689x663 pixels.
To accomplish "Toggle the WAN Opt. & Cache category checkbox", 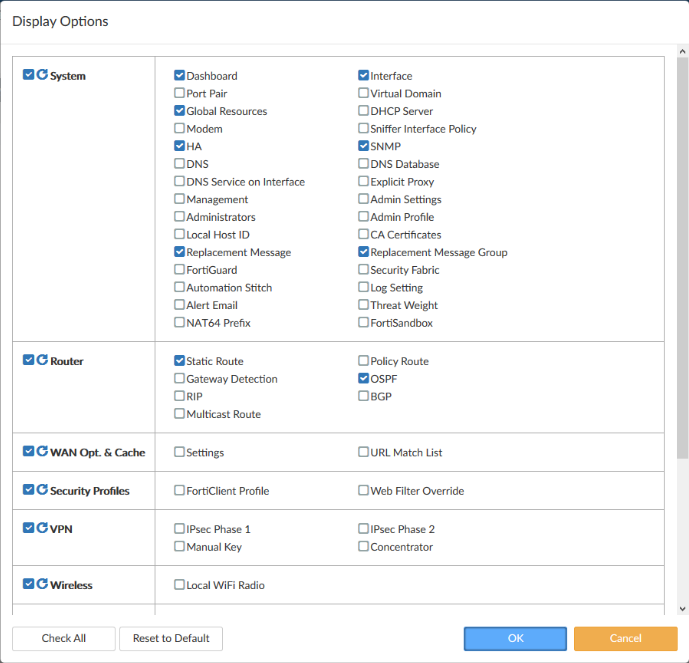I will point(29,451).
